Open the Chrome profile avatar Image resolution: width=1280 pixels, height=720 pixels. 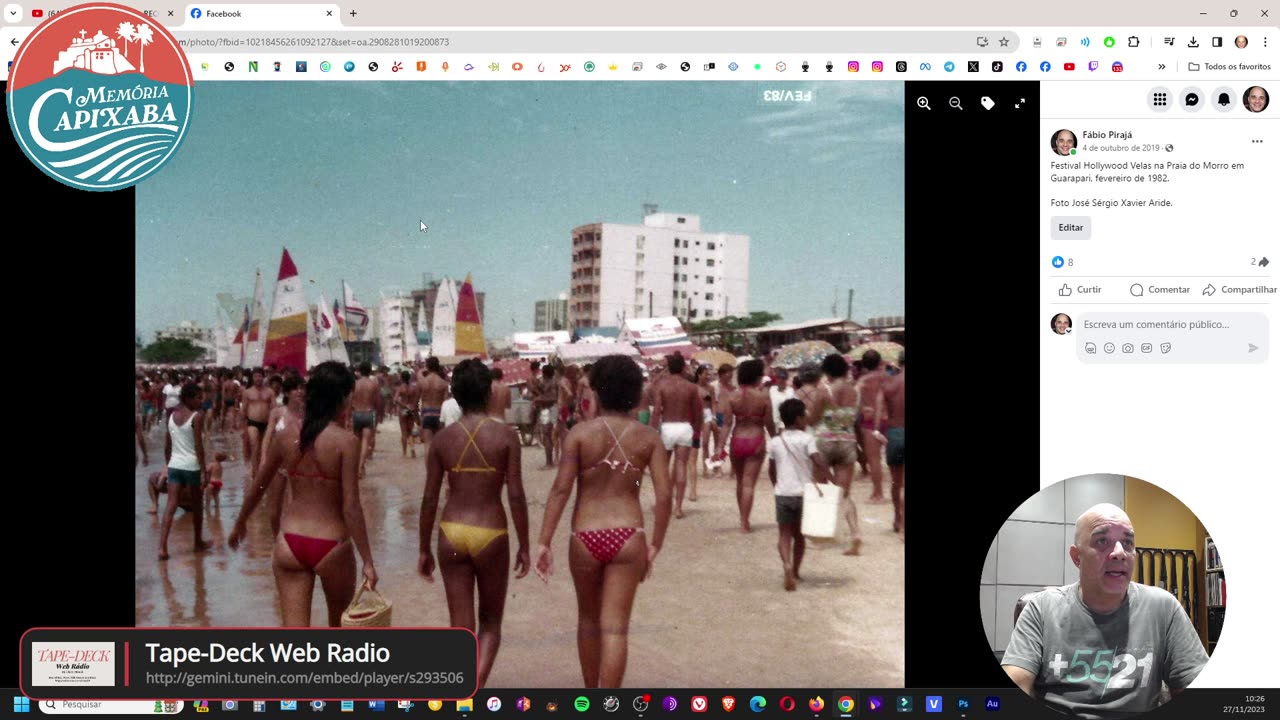click(x=1241, y=42)
